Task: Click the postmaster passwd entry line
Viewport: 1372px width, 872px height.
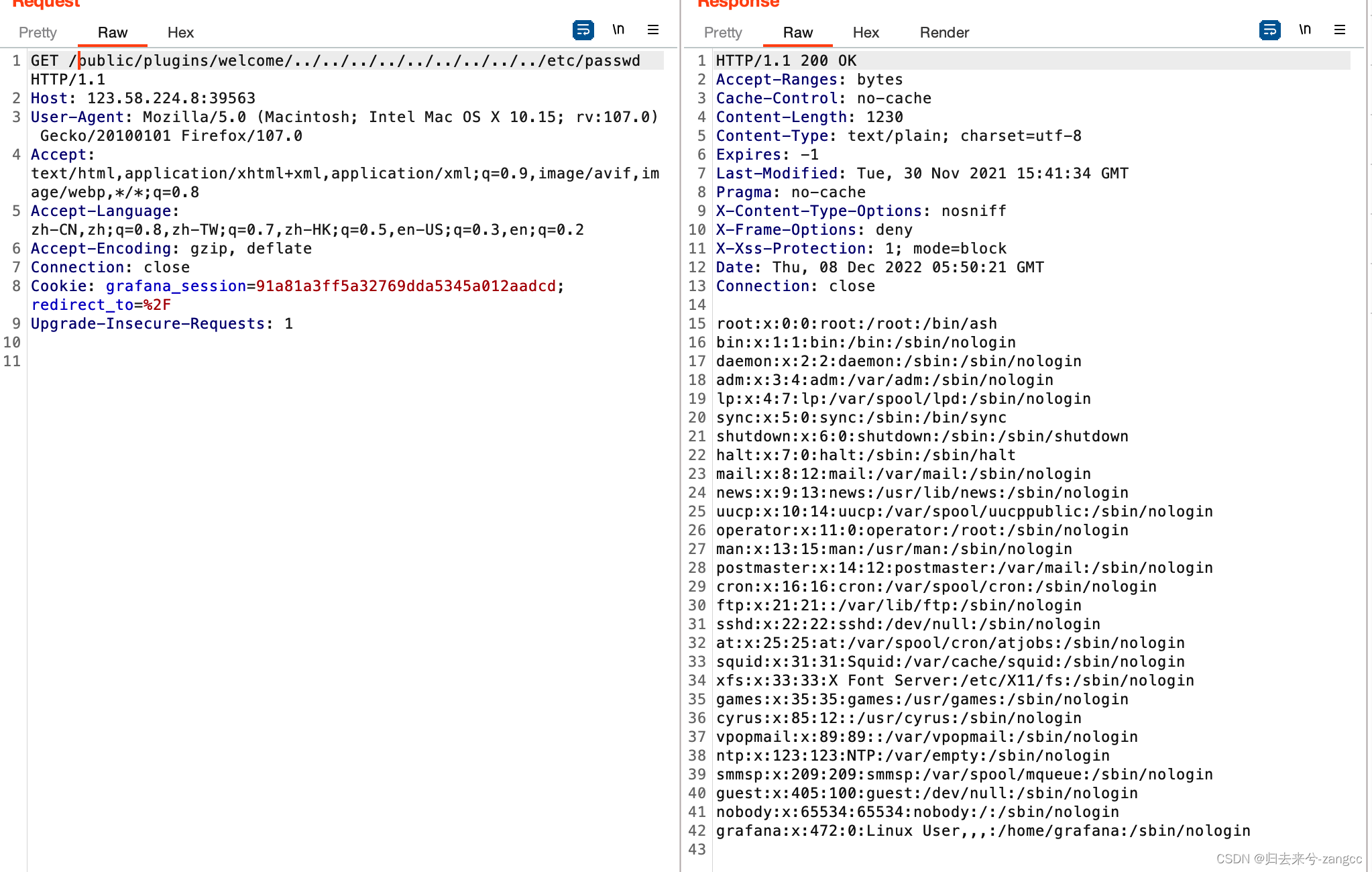Action: pyautogui.click(x=964, y=567)
